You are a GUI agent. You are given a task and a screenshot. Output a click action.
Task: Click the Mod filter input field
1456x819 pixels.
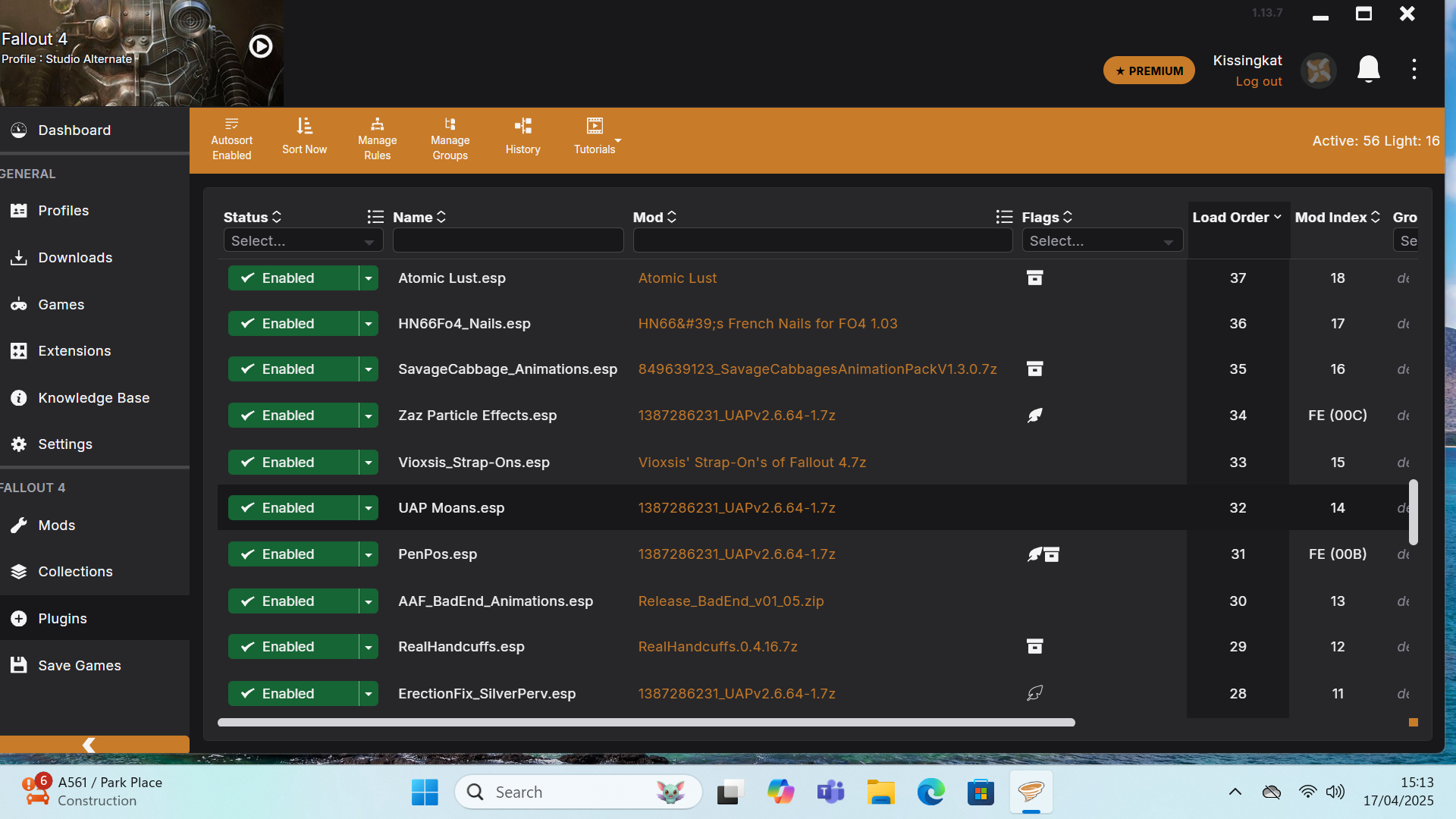point(823,240)
